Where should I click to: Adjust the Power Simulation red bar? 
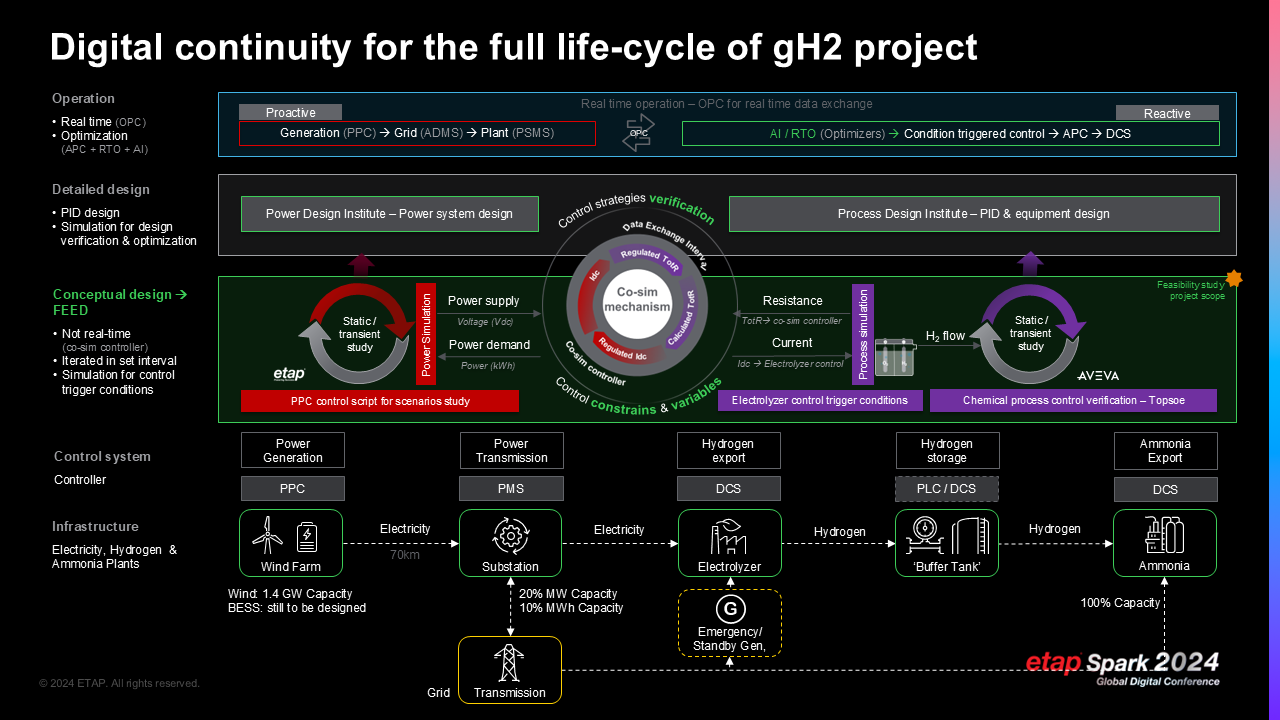click(x=424, y=333)
